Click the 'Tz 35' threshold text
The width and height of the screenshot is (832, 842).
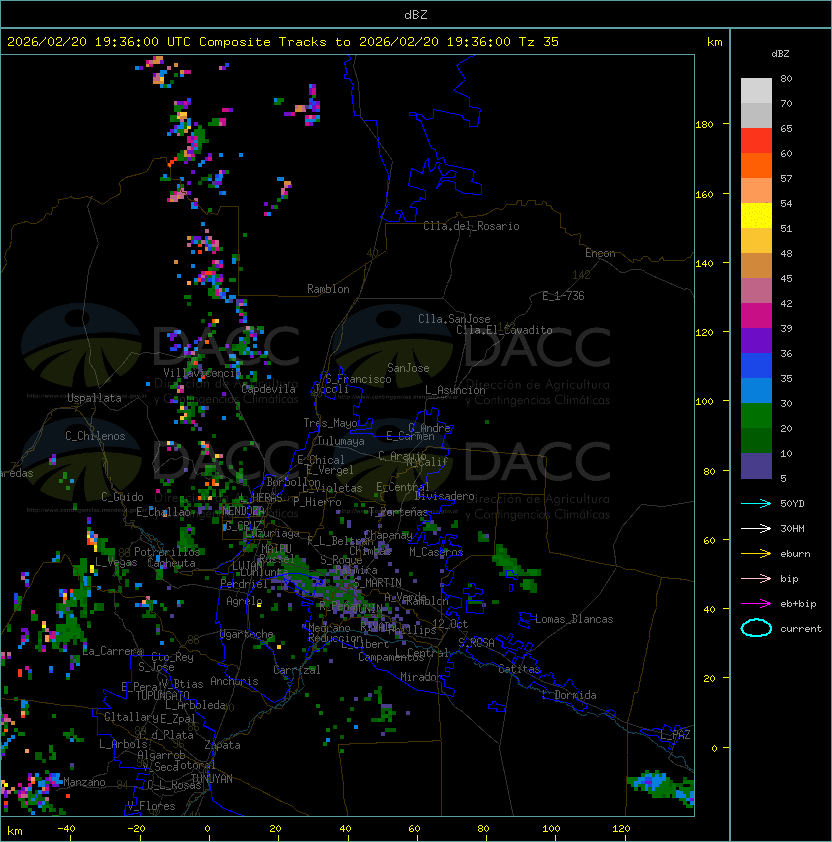[x=539, y=42]
